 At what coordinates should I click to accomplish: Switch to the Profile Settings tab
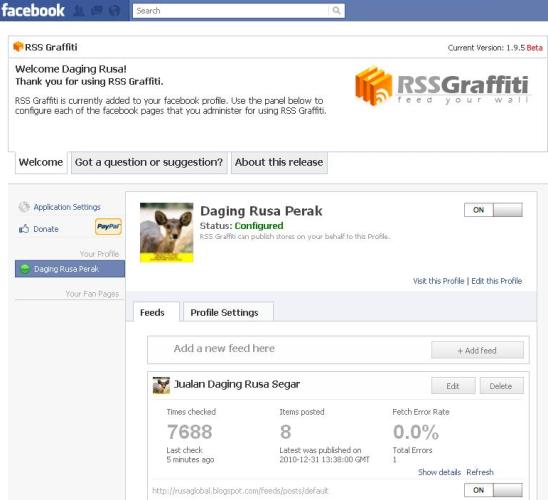[x=228, y=312]
